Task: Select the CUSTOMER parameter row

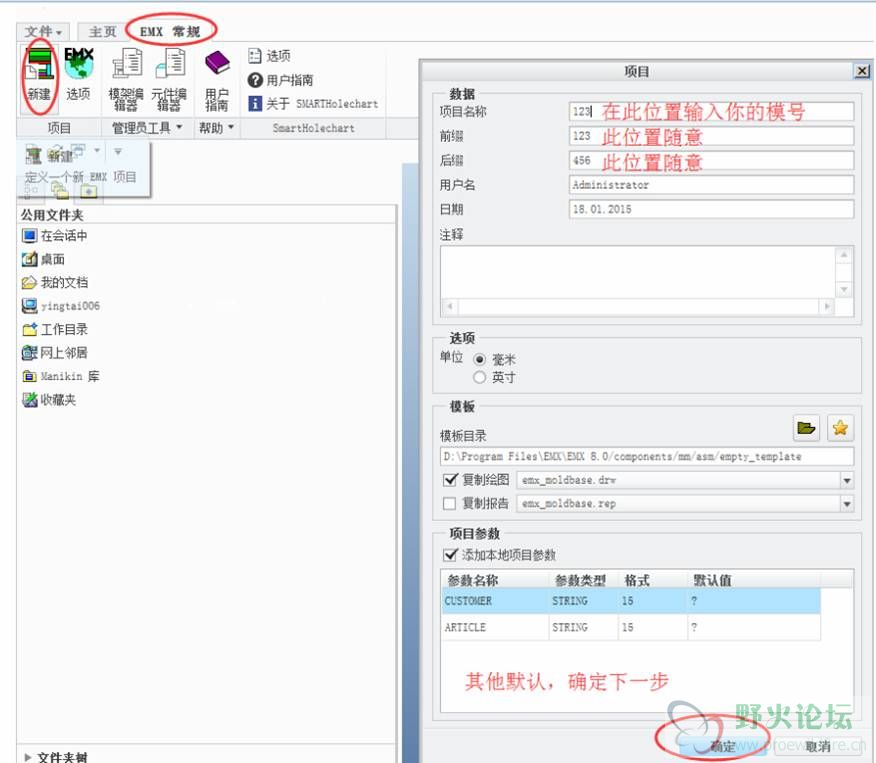Action: click(x=631, y=601)
